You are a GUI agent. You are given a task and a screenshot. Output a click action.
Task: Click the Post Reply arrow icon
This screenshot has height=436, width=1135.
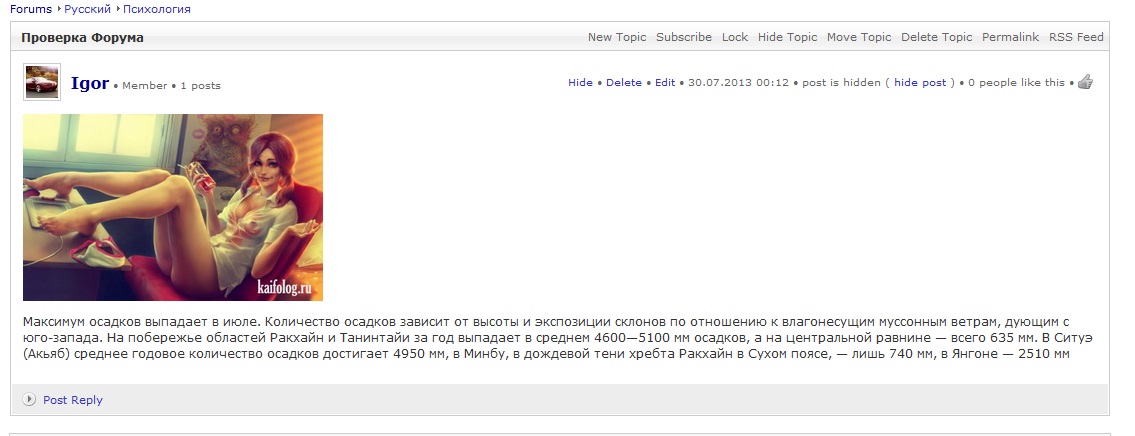(x=29, y=399)
